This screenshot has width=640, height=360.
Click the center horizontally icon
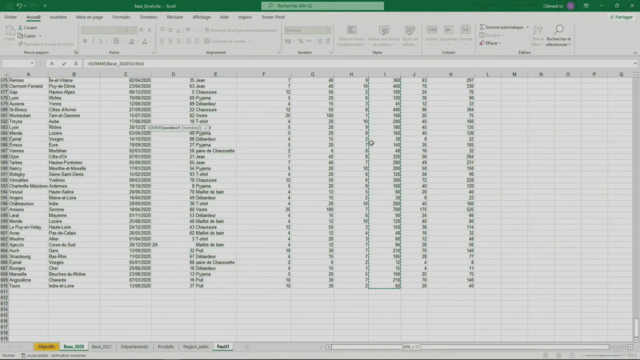[170, 41]
